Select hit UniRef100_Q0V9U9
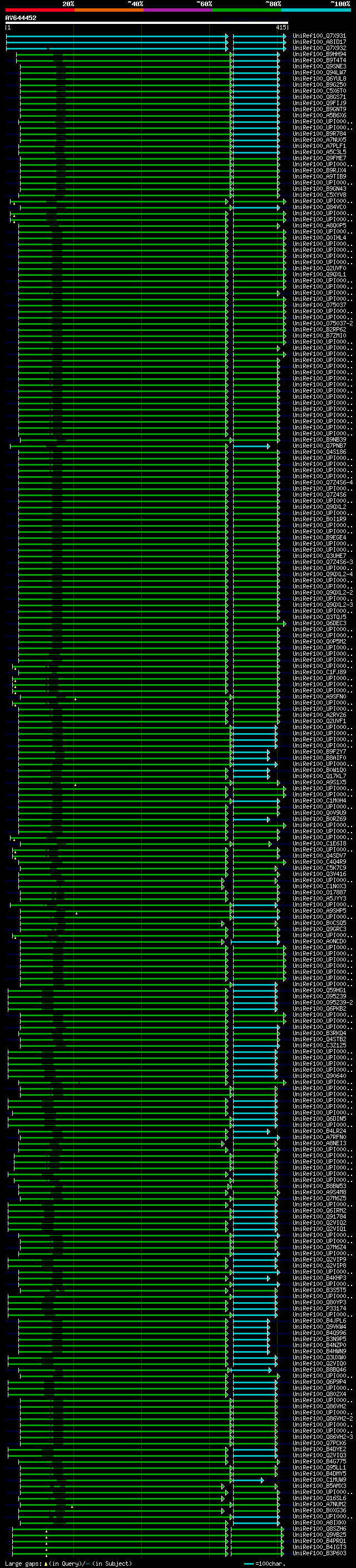Image resolution: width=356 pixels, height=1568 pixels. tap(319, 813)
